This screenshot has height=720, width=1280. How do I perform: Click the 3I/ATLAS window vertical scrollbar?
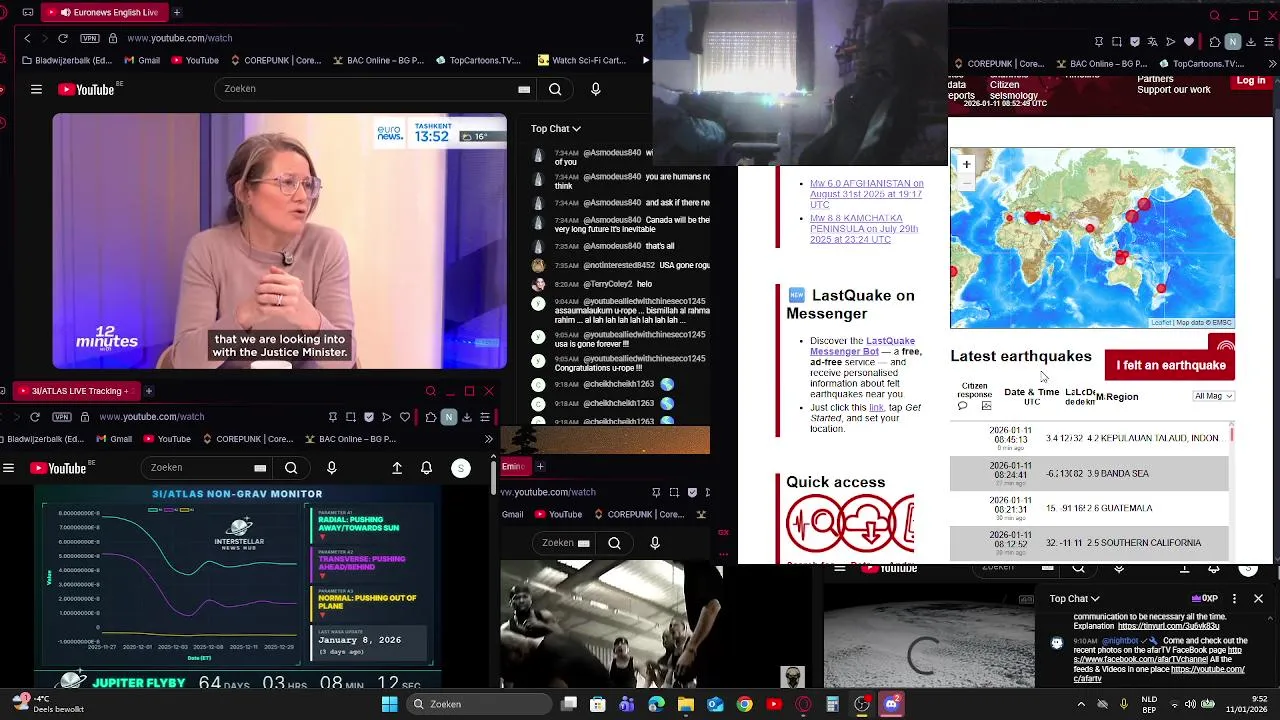coord(494,476)
